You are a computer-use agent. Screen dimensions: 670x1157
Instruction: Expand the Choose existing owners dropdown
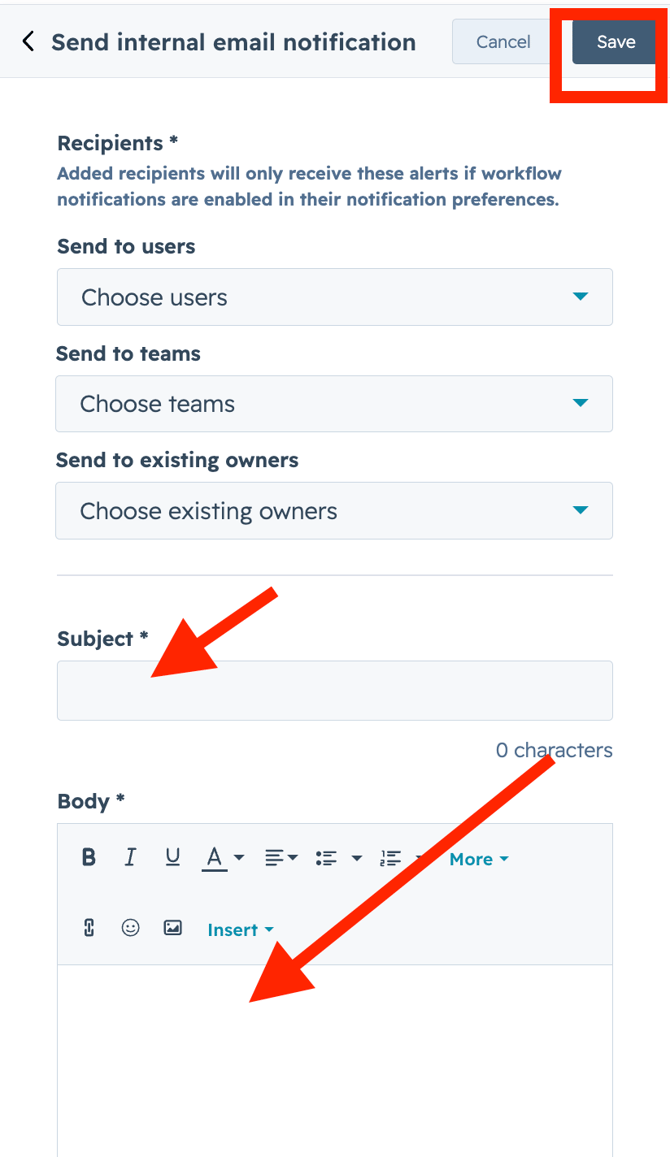(x=334, y=511)
